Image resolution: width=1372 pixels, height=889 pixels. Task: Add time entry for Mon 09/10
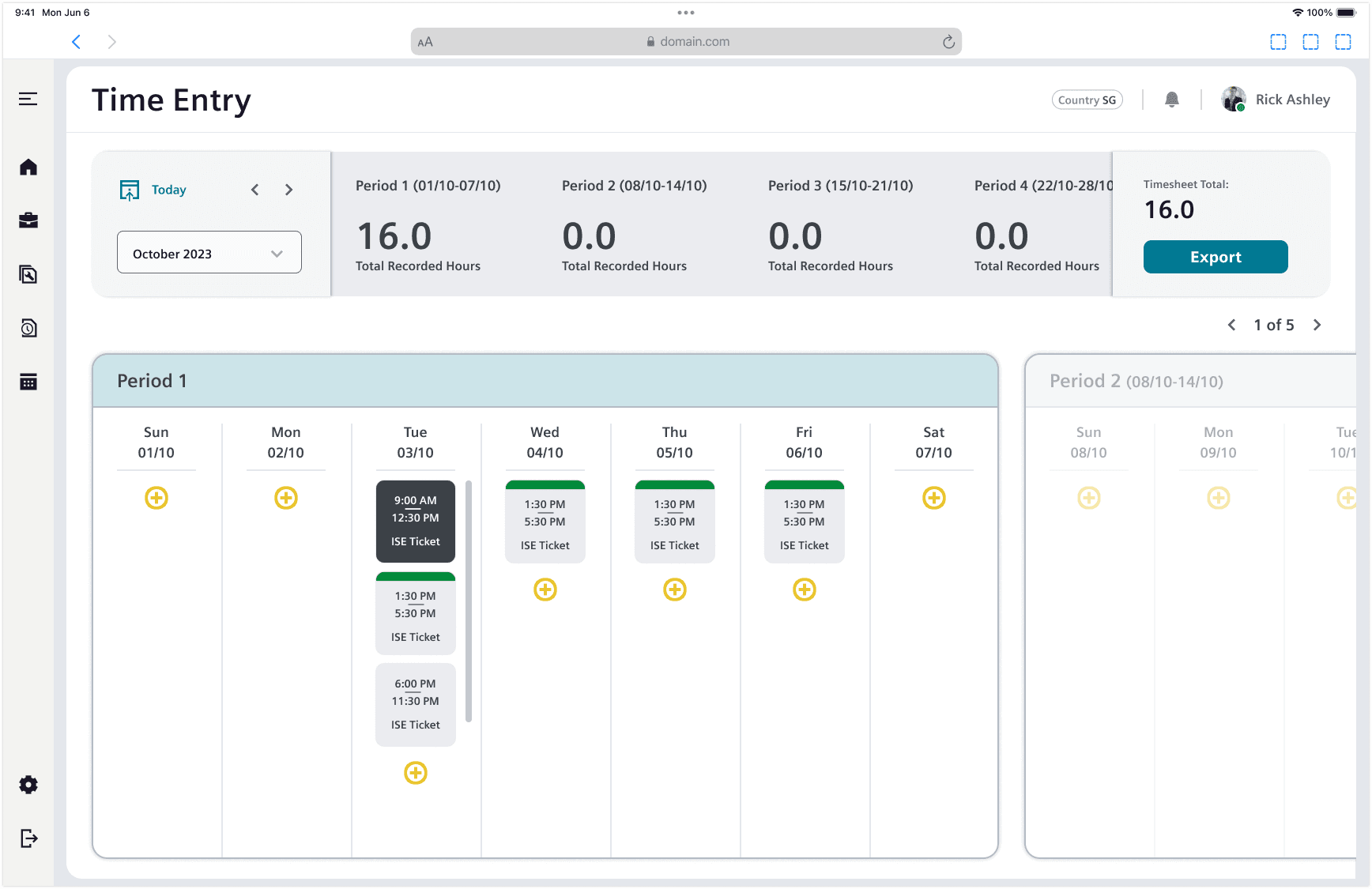click(1219, 498)
